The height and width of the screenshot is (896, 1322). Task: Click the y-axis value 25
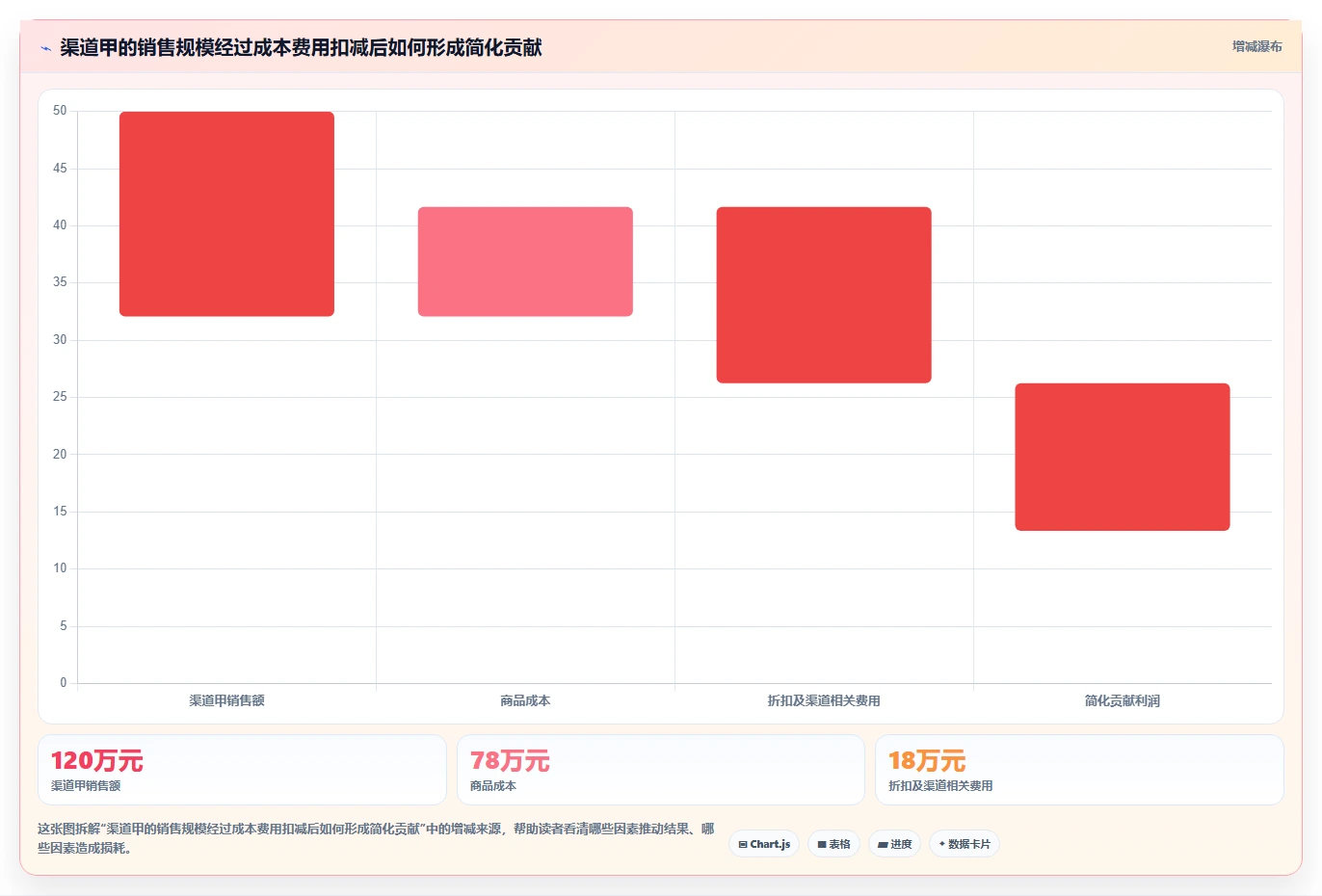[x=60, y=397]
